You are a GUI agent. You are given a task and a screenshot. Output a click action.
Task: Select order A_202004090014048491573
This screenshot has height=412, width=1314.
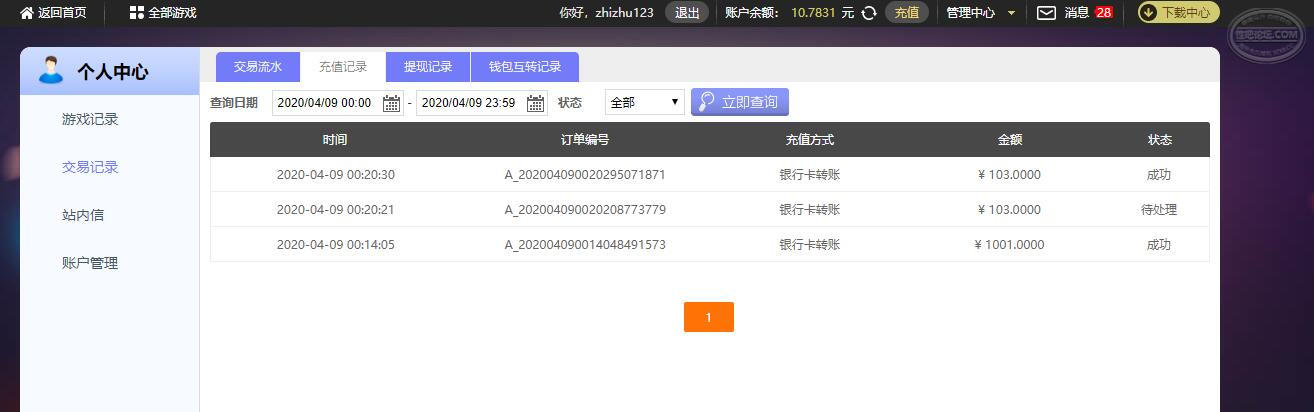point(585,245)
